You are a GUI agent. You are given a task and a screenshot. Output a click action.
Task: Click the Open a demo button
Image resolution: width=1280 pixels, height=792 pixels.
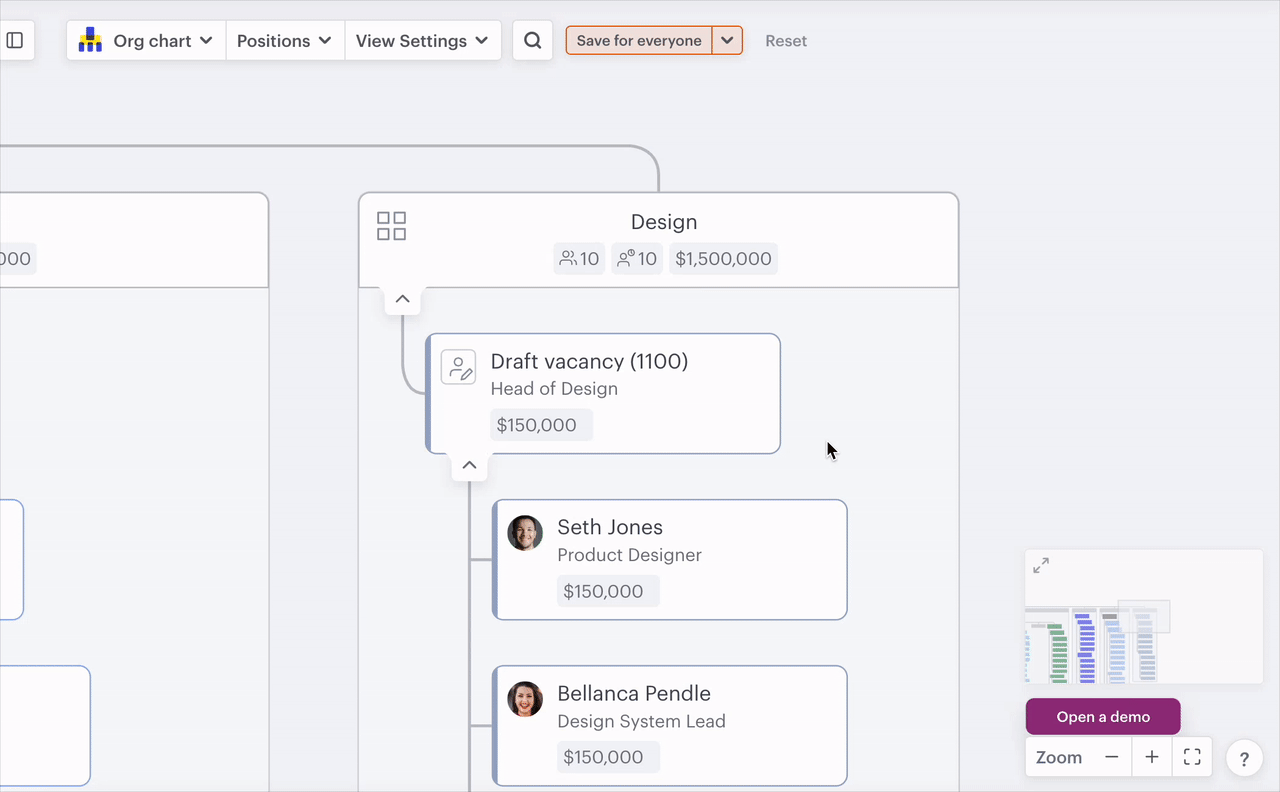click(x=1103, y=717)
